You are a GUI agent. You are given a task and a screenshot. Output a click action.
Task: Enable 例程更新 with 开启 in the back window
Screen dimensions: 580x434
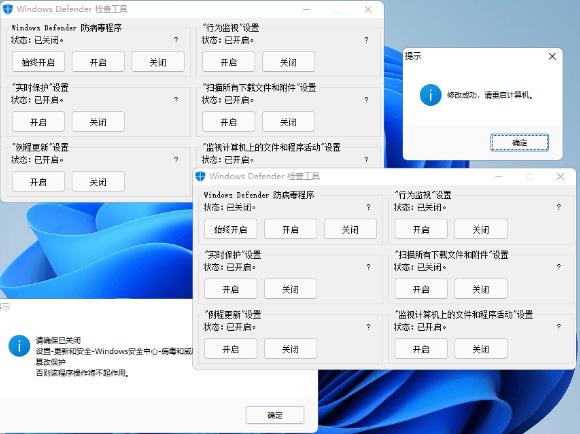(38, 182)
